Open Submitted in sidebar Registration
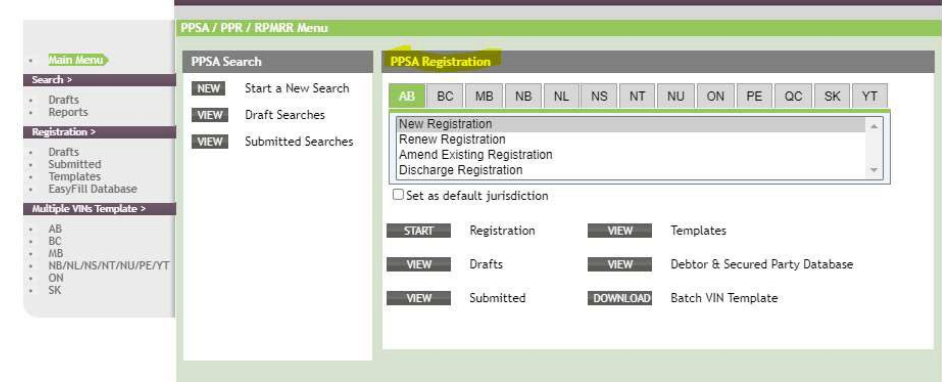Screen dimensions: 942x382 [x=74, y=164]
